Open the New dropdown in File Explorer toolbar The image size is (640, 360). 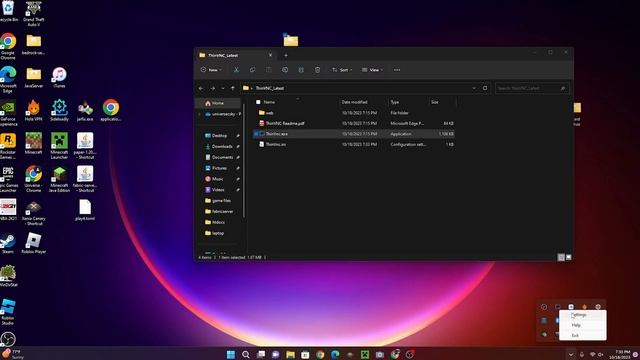point(211,70)
